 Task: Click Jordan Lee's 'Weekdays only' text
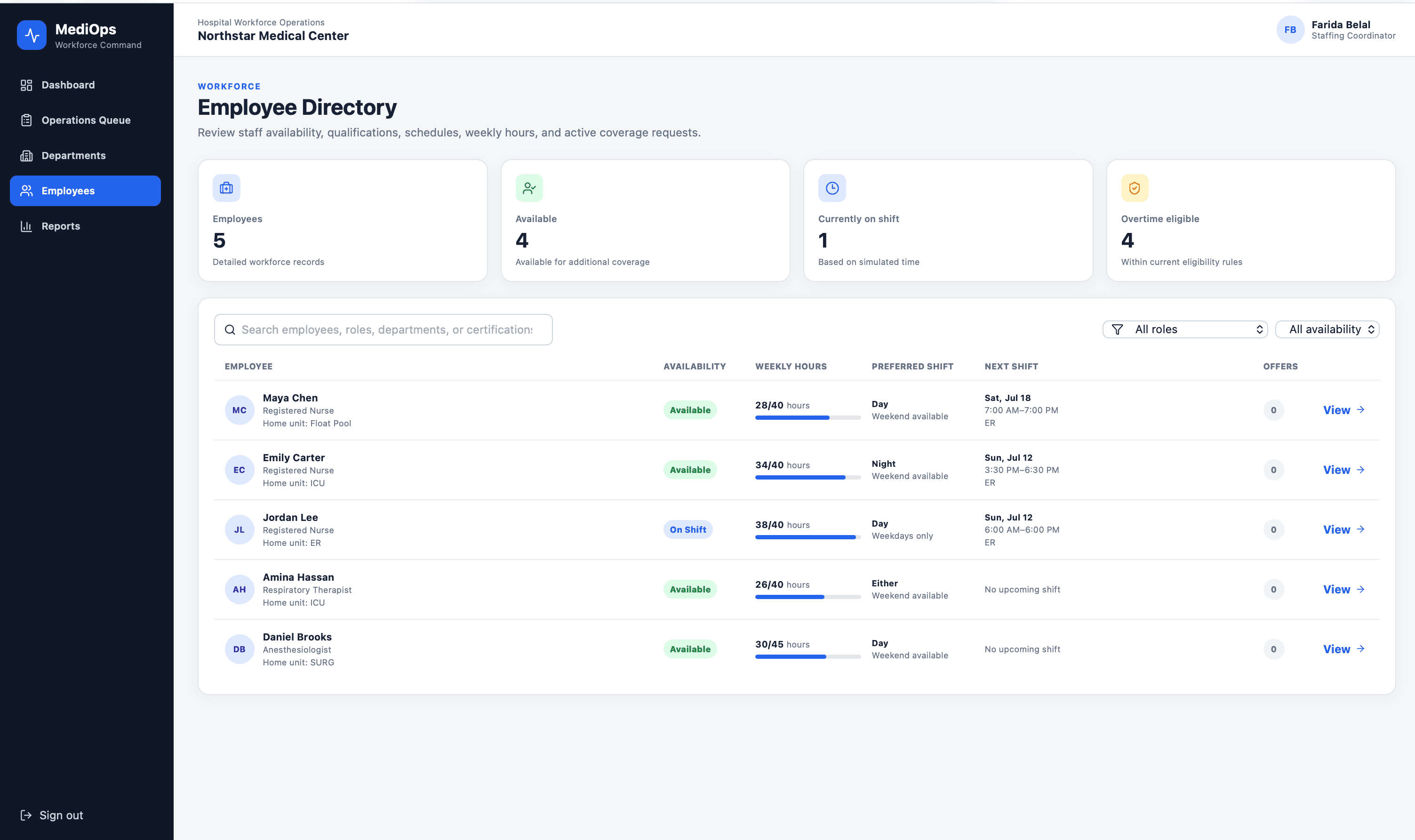point(902,536)
